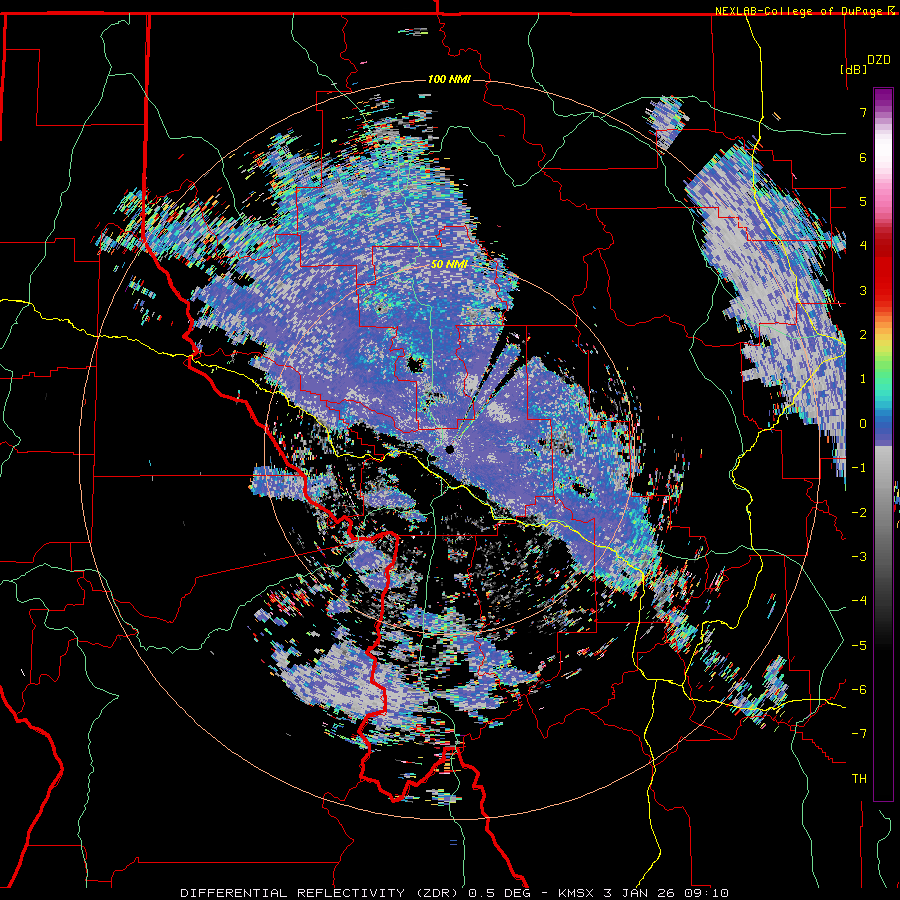Select the -2 value on color scale
The height and width of the screenshot is (900, 900).
coord(859,513)
